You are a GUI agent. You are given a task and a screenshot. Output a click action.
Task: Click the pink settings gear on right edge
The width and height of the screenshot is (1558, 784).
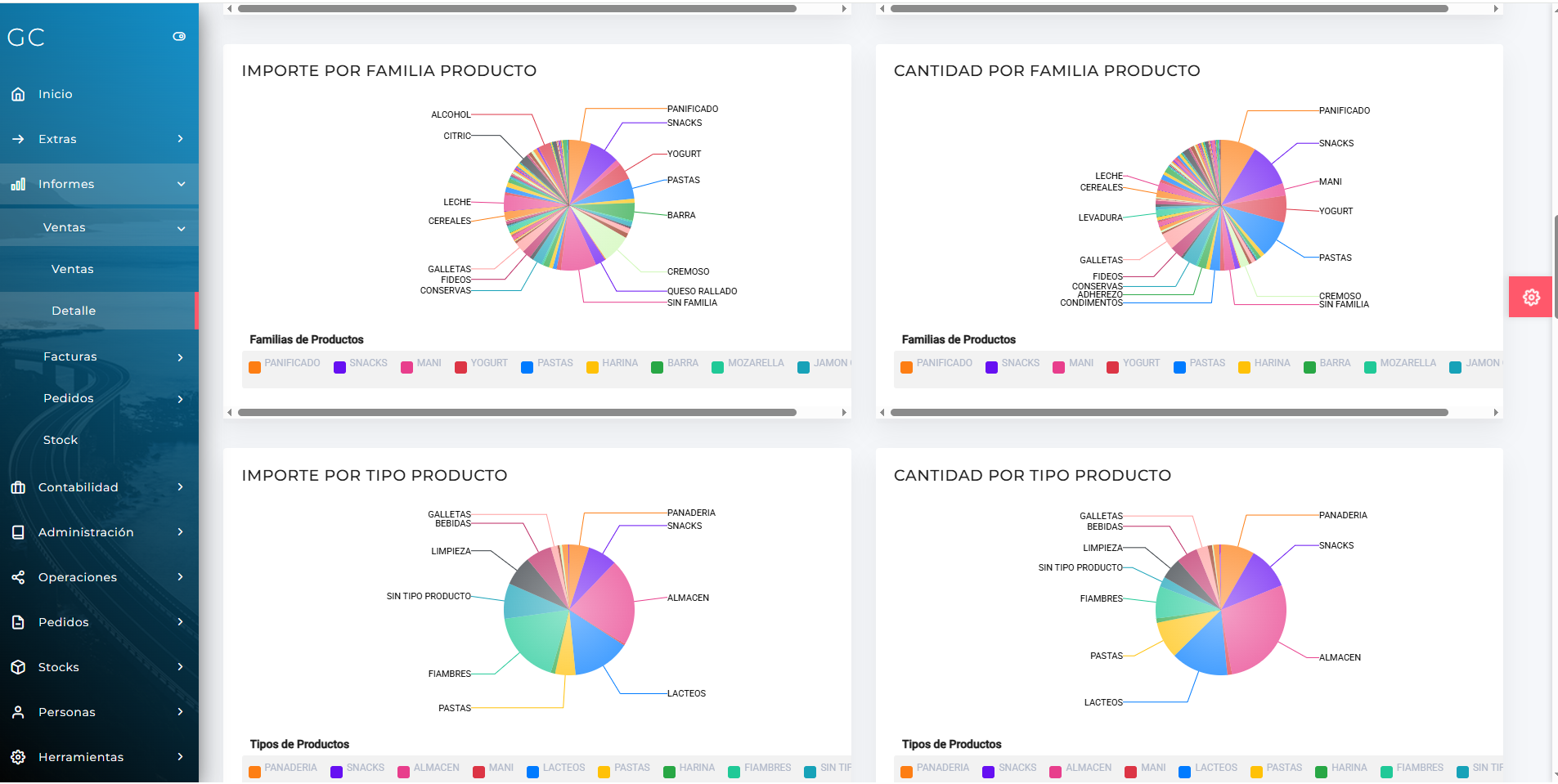pyautogui.click(x=1529, y=297)
